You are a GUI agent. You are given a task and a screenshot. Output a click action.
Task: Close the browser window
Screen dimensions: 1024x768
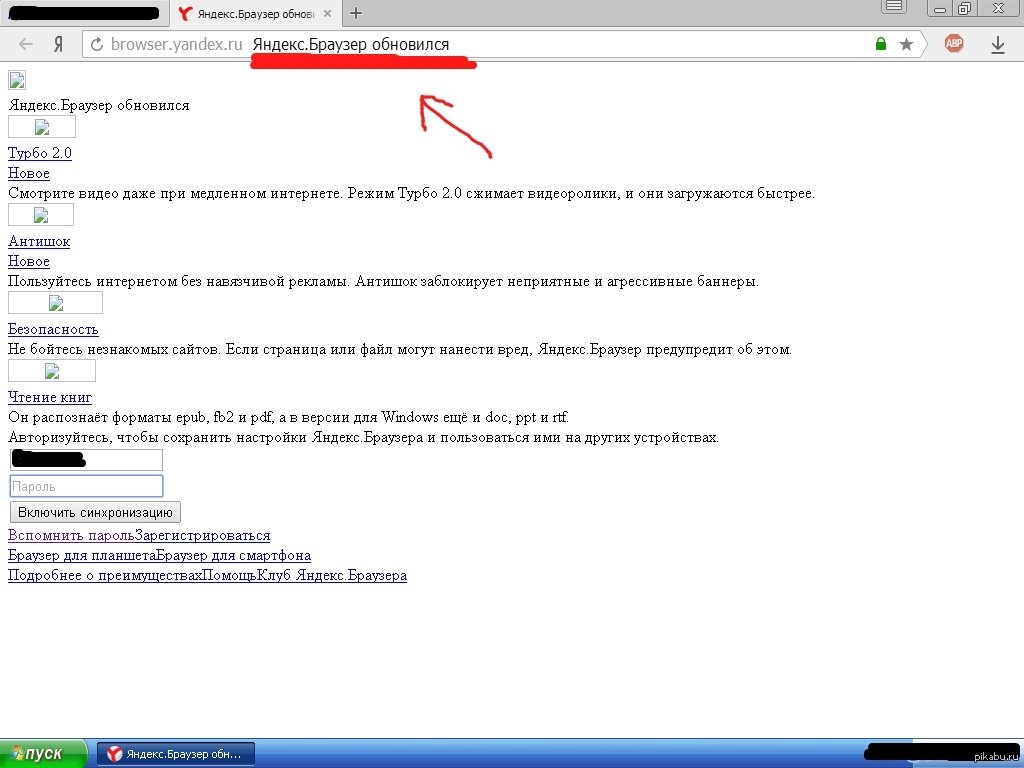coord(999,8)
